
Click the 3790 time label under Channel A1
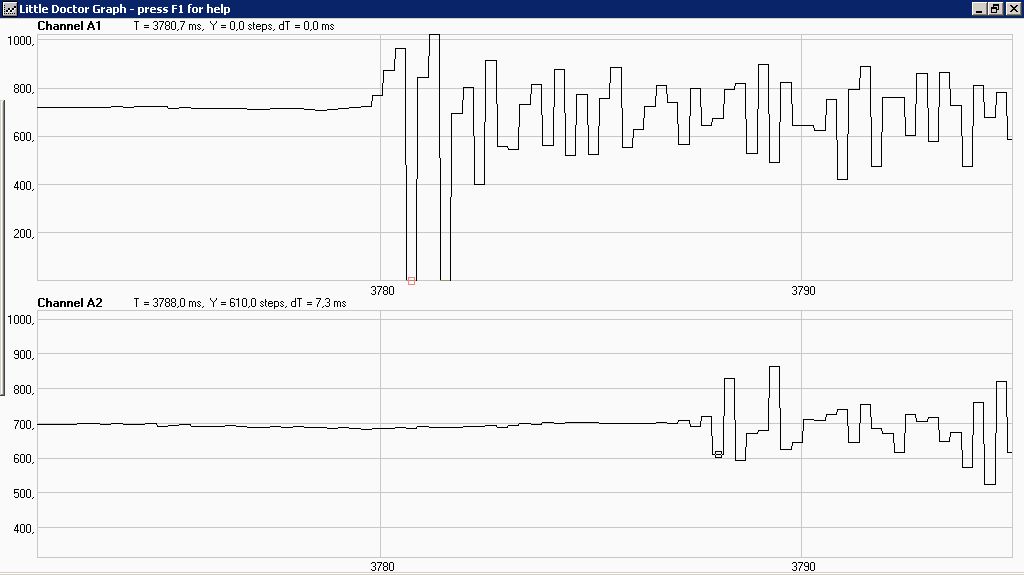coord(803,291)
